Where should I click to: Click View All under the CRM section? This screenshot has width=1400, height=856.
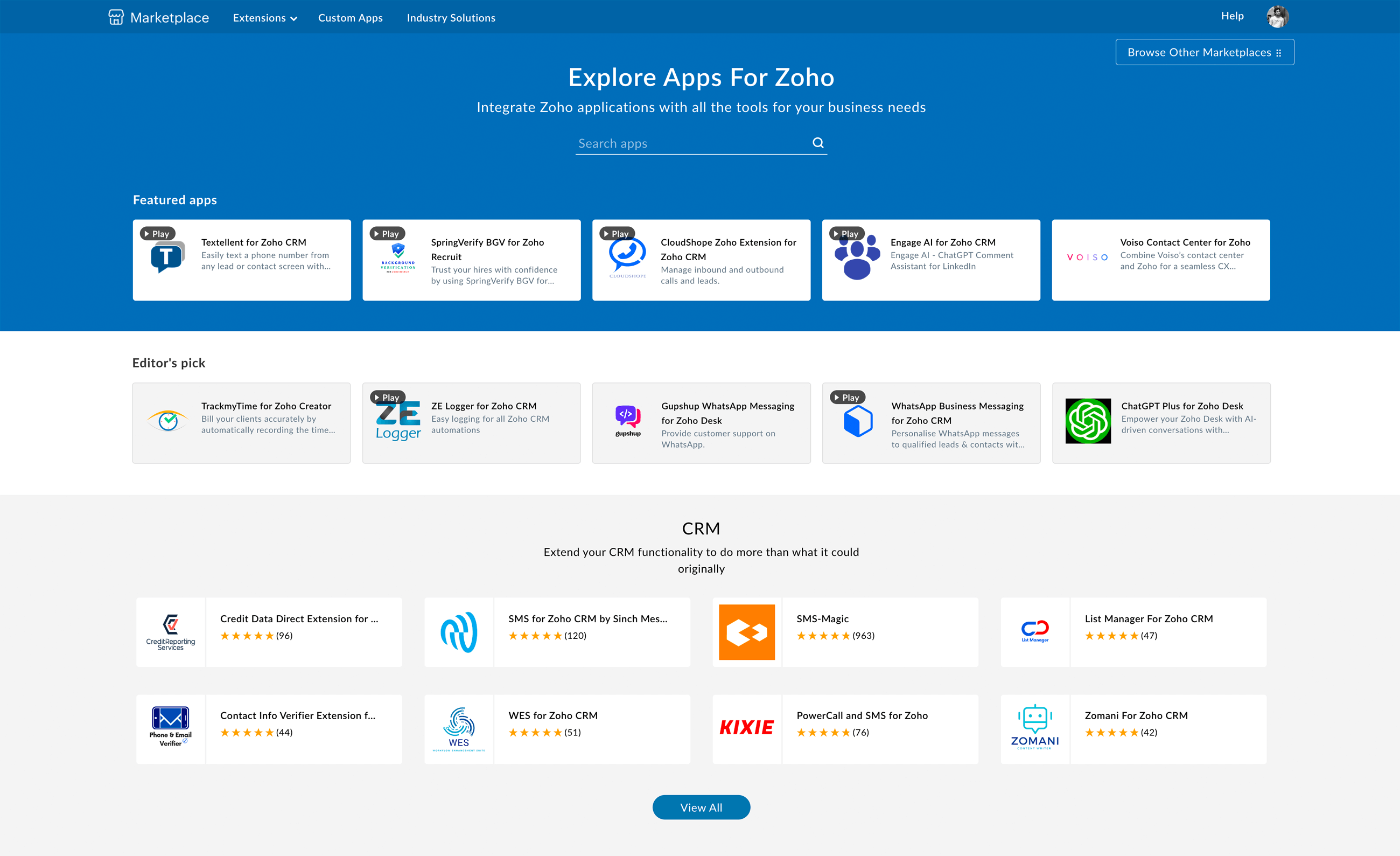pyautogui.click(x=701, y=806)
